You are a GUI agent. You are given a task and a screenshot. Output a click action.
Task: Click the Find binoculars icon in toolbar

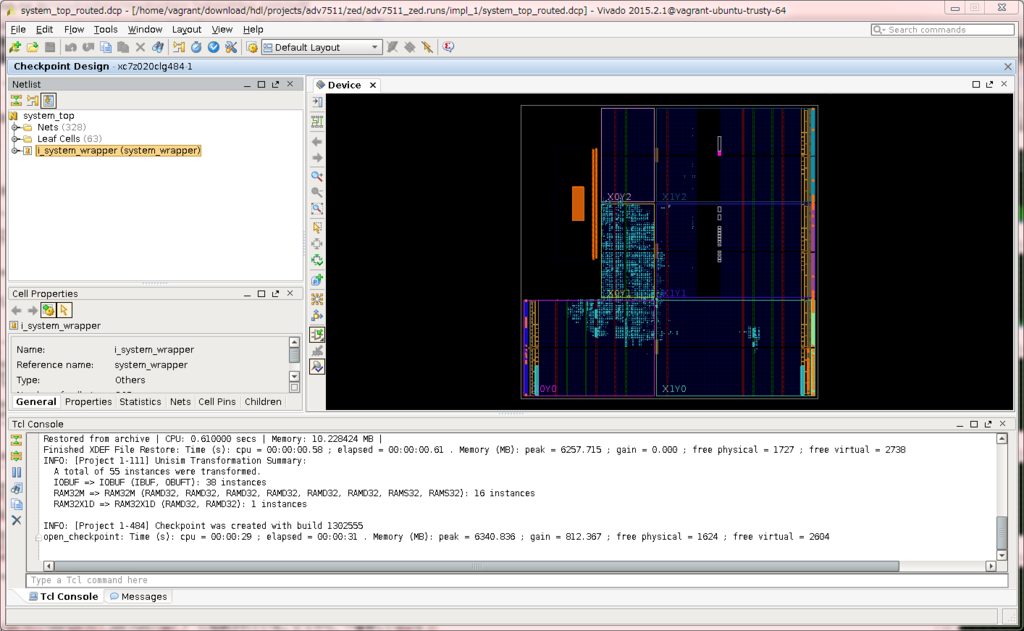158,47
